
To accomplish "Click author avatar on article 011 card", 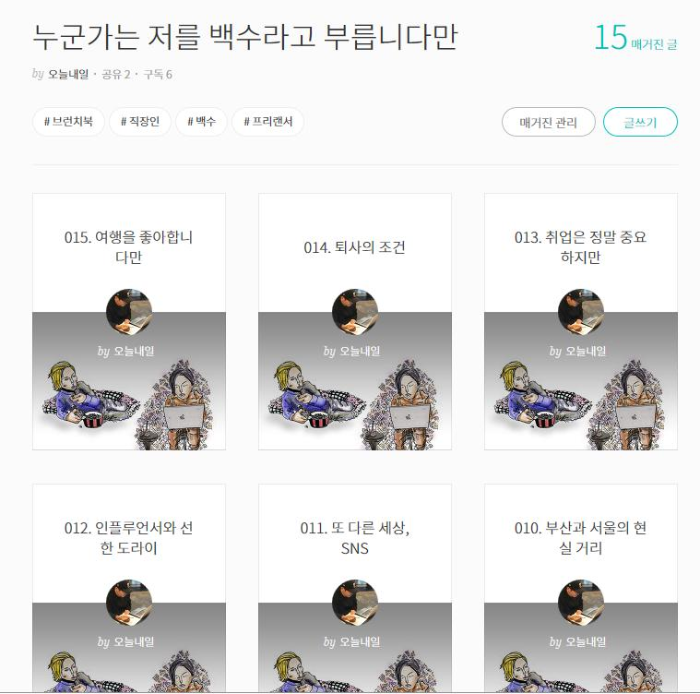I will (355, 603).
